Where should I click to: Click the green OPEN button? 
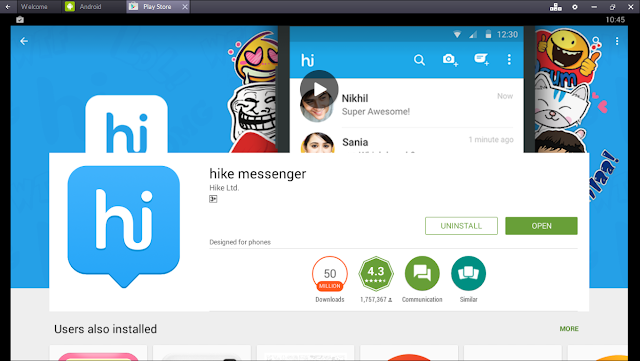coord(541,226)
